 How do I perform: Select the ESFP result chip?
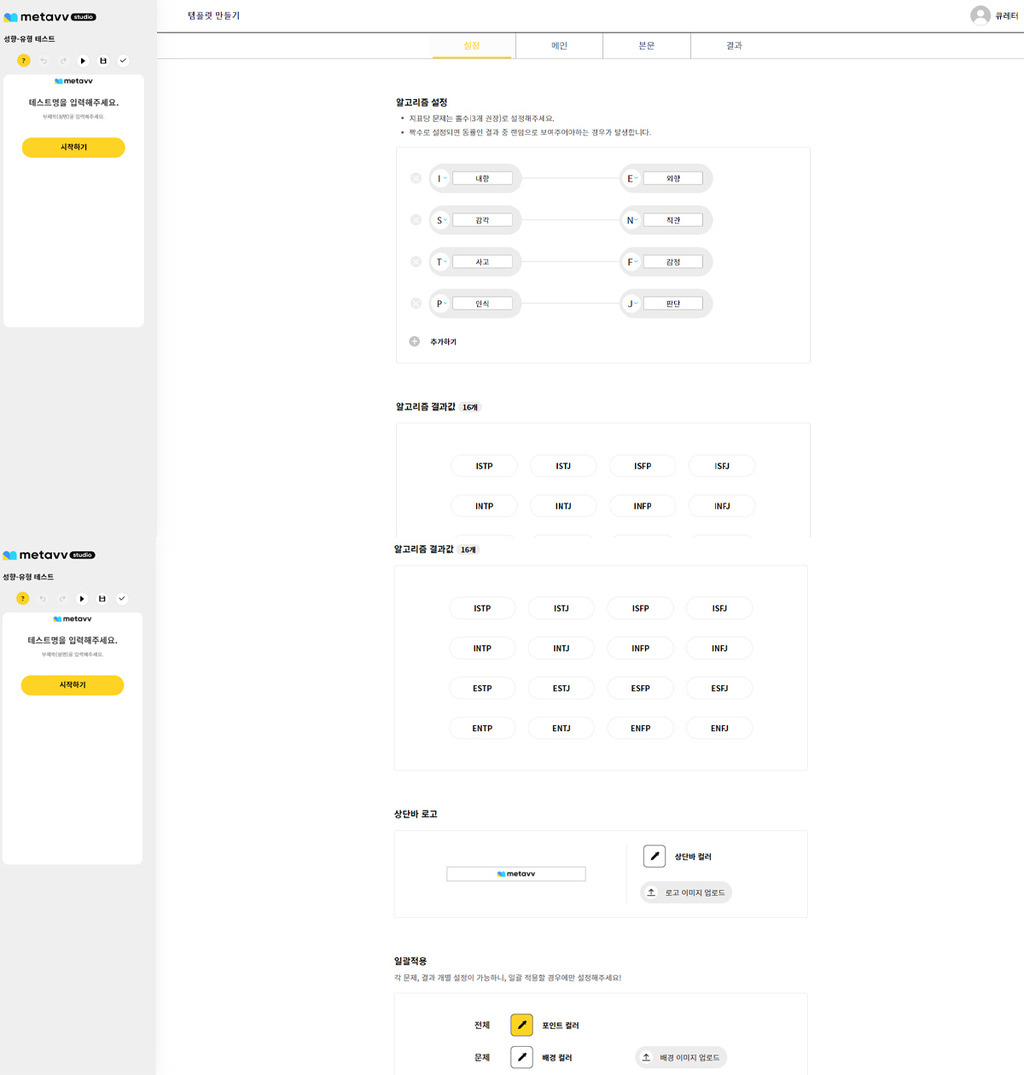click(x=640, y=688)
